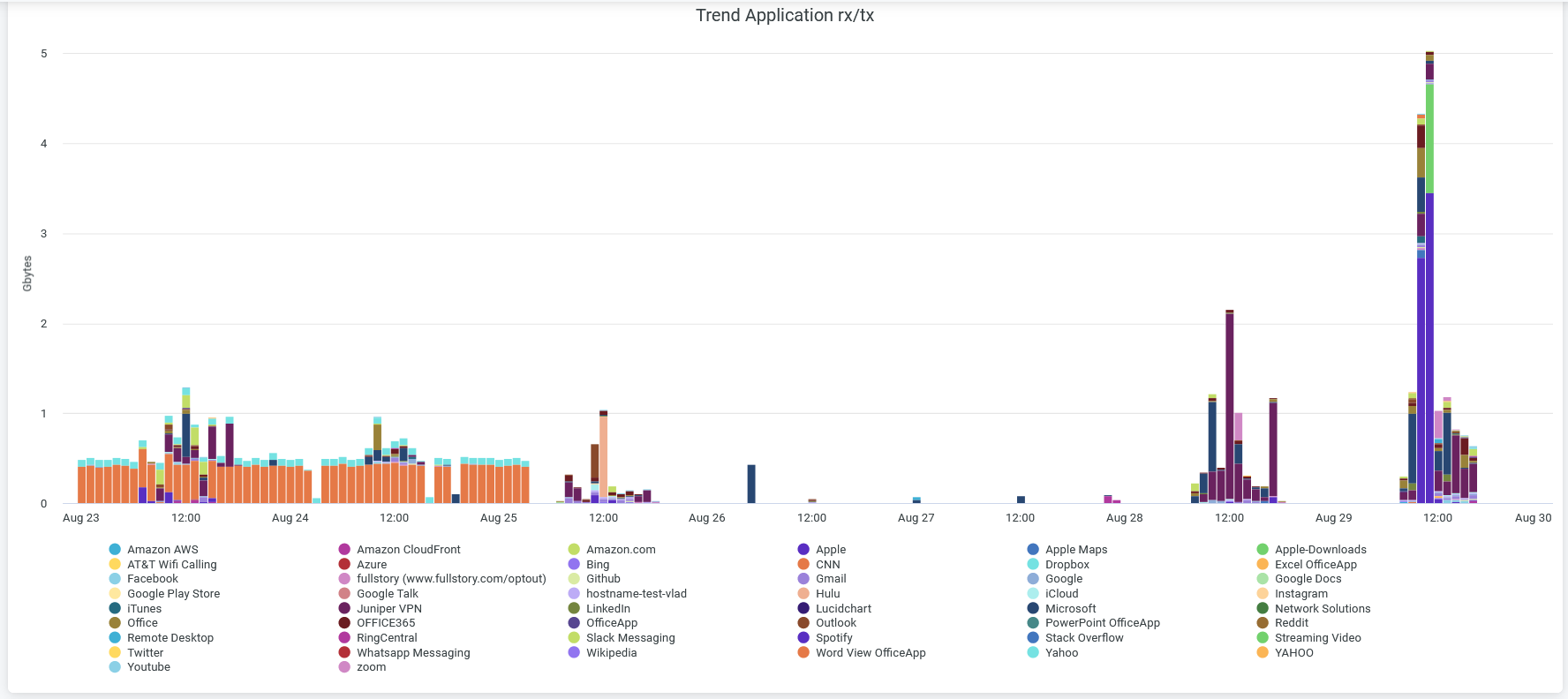
Task: Click the Whatsapp Messaging legend dot
Action: [x=344, y=653]
